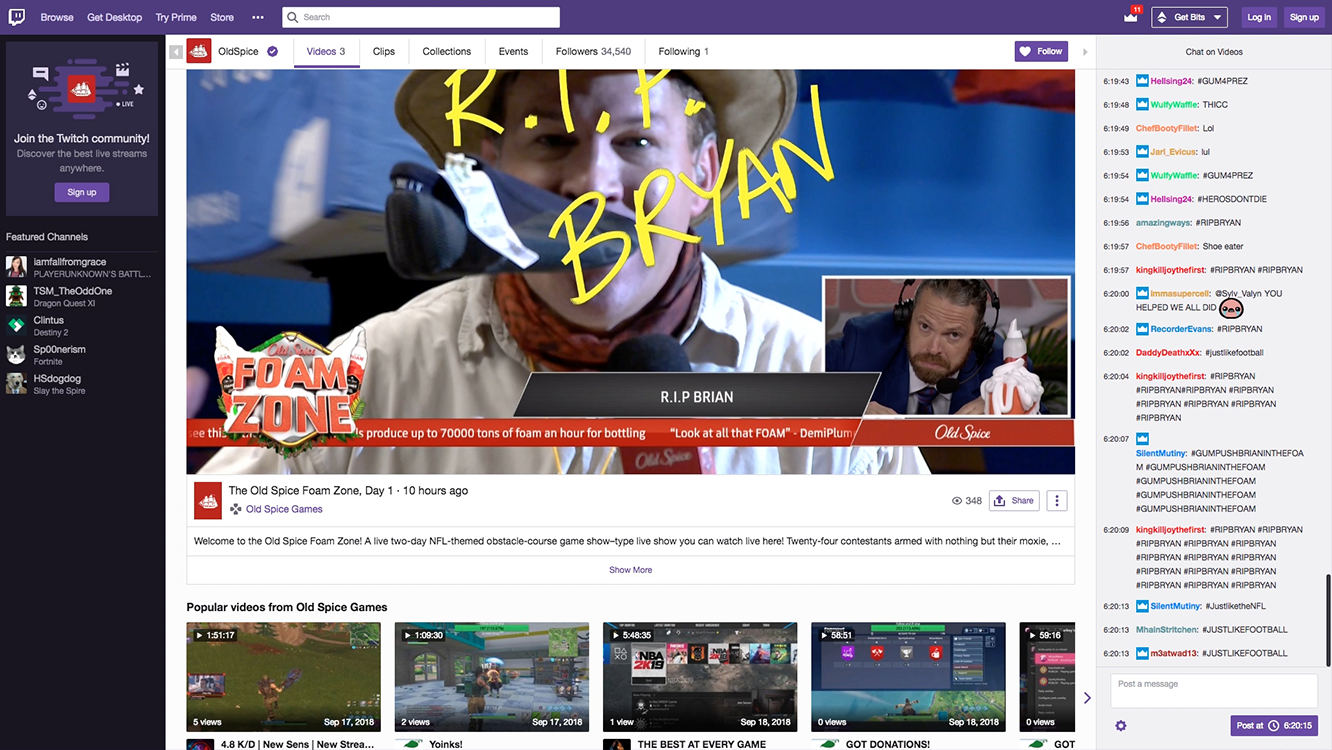Click username m3atwad13 in chat
This screenshot has width=1332, height=750.
coord(1174,653)
